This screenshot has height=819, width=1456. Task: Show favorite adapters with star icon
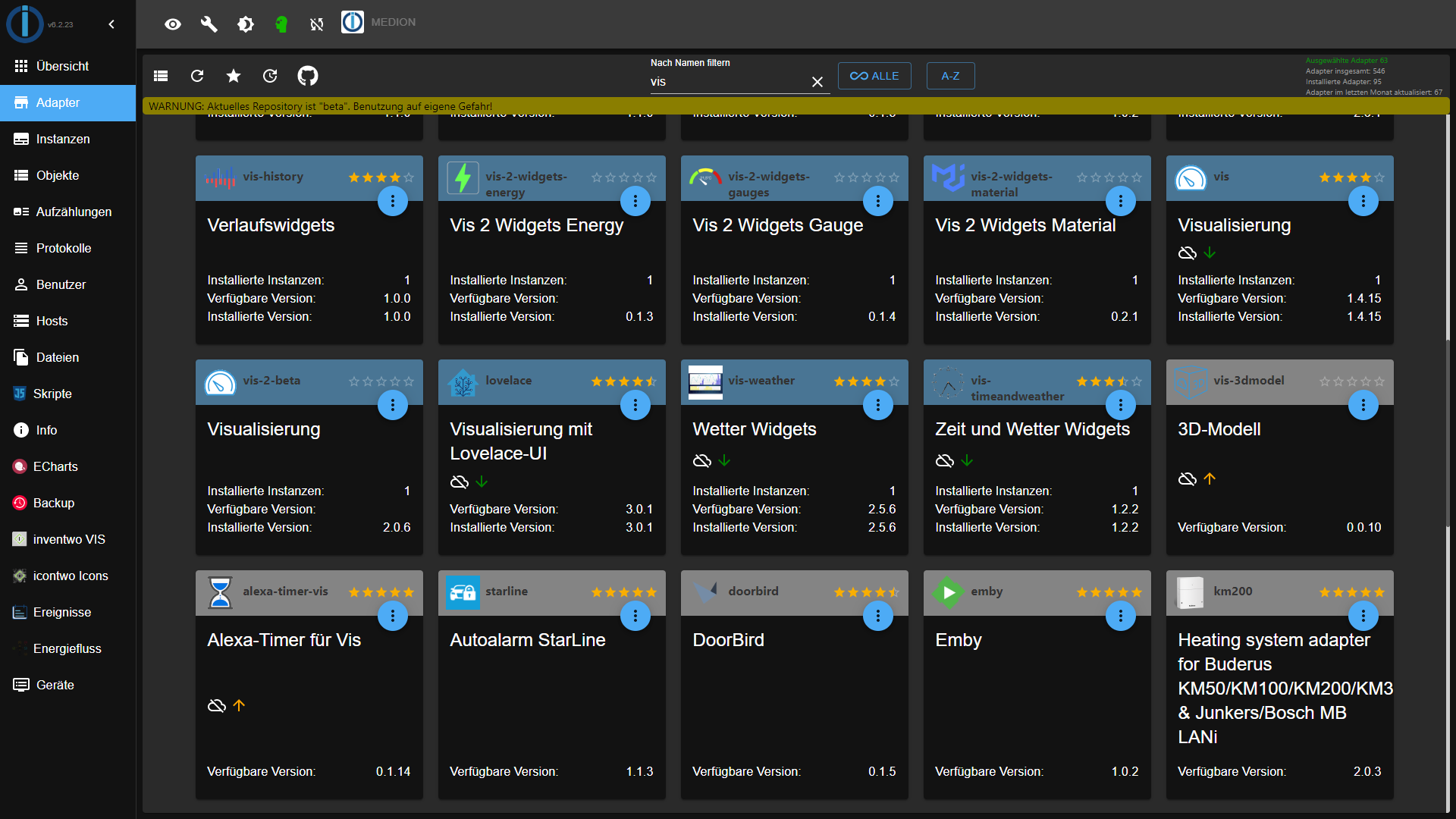point(234,76)
